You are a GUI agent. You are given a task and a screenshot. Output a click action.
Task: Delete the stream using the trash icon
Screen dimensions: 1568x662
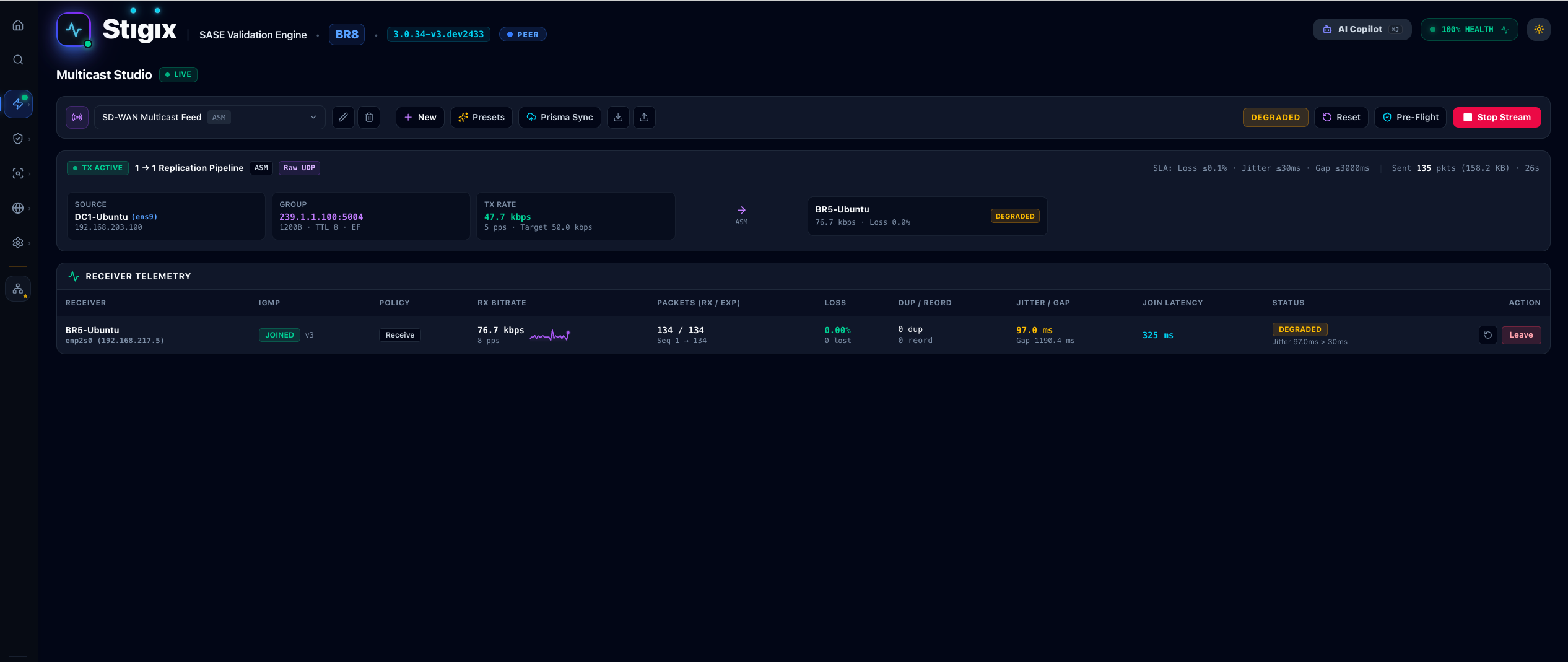tap(369, 117)
